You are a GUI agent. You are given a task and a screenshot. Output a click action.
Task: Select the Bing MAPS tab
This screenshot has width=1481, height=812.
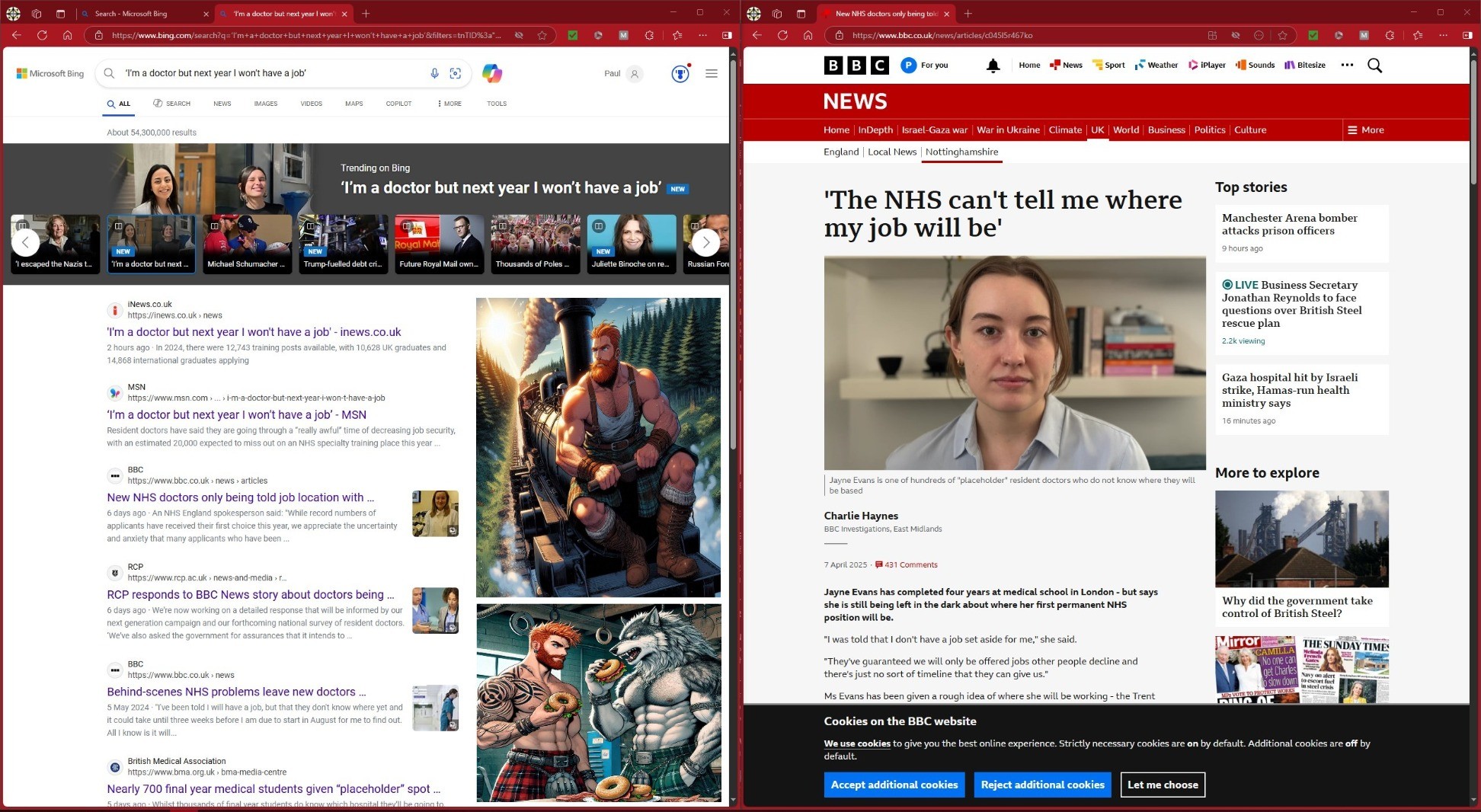coord(353,104)
